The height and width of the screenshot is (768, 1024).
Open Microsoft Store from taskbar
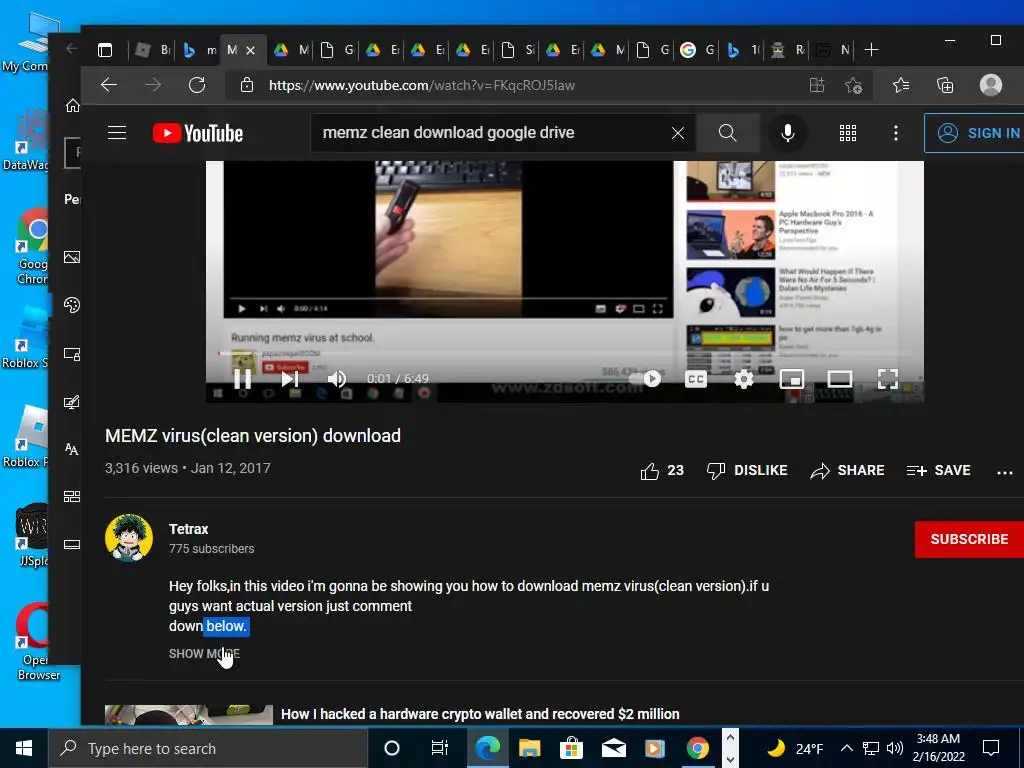click(x=571, y=748)
